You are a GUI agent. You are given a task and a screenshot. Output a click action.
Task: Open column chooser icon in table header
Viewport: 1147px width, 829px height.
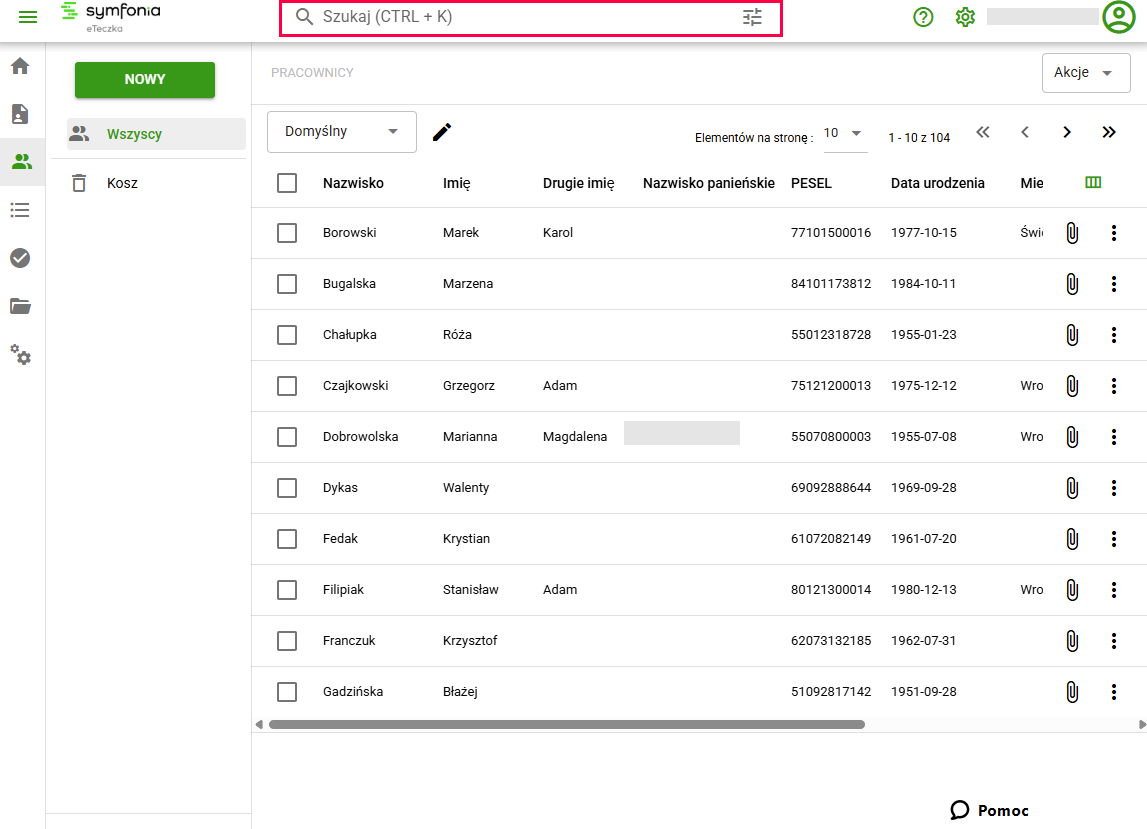[1093, 182]
